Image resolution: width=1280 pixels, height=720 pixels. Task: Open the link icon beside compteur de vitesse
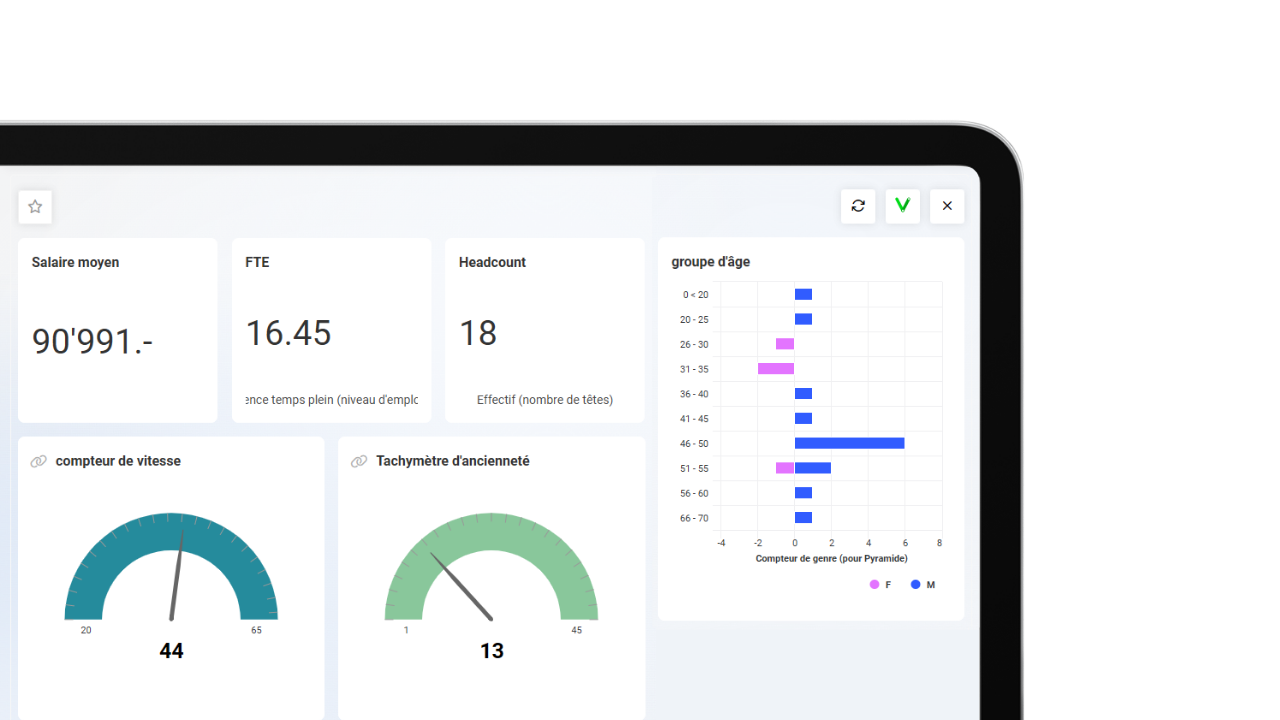(39, 461)
